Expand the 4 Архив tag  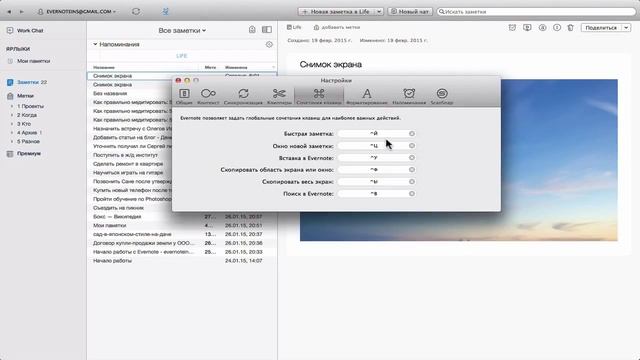click(12, 133)
